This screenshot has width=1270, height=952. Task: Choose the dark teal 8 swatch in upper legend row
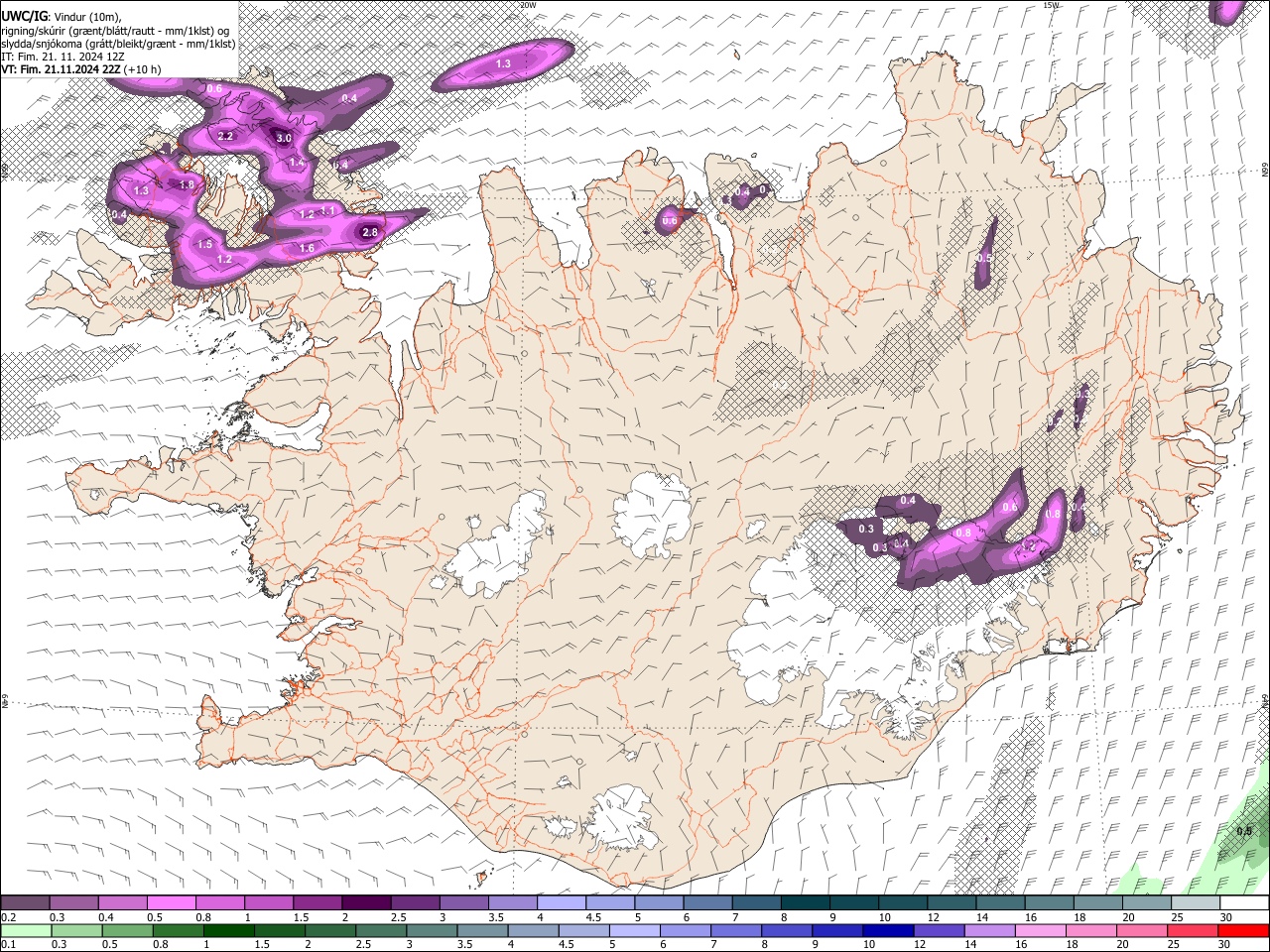click(806, 902)
